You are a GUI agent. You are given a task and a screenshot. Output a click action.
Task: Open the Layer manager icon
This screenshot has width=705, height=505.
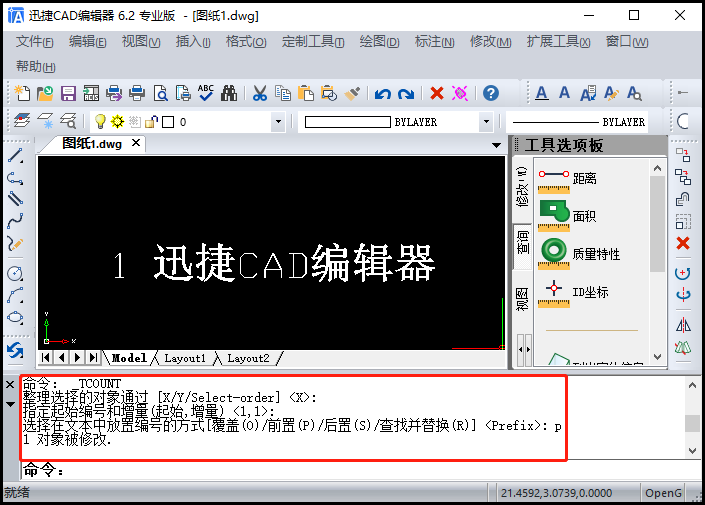pos(22,121)
